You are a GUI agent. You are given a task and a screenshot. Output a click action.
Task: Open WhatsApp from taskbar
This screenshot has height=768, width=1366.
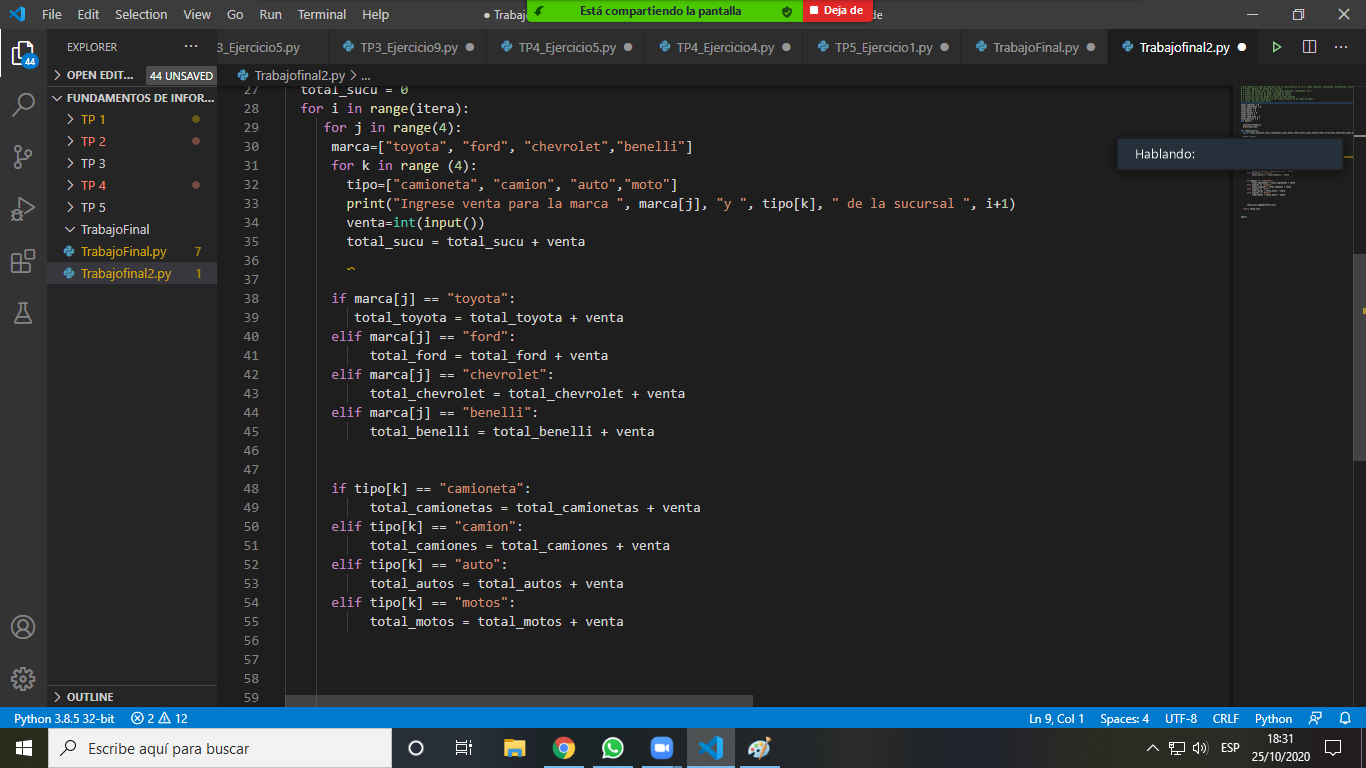pyautogui.click(x=612, y=748)
